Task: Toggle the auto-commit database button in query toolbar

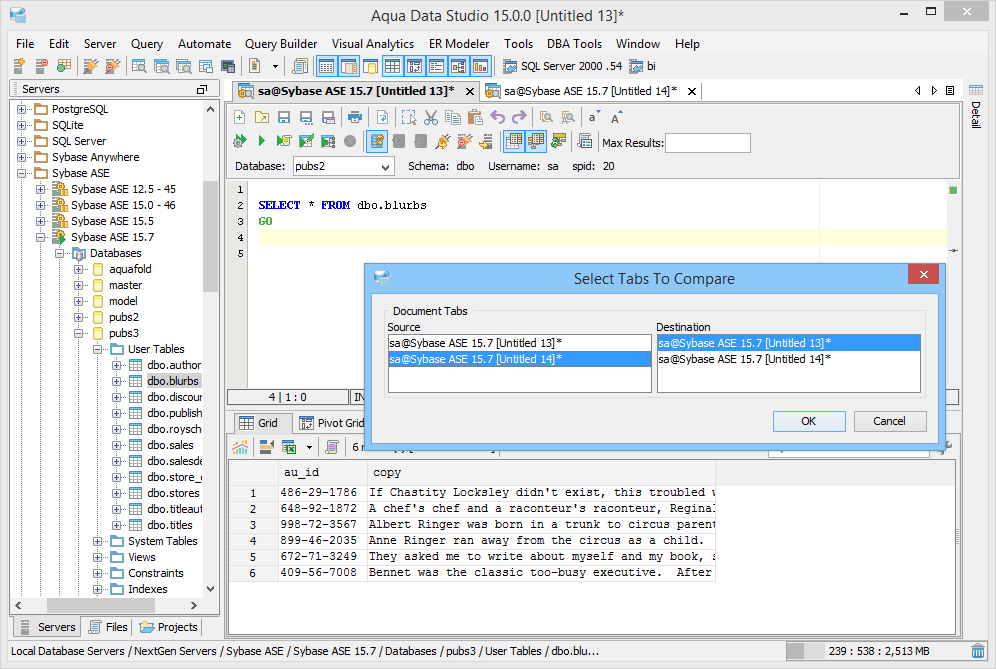Action: pyautogui.click(x=377, y=141)
